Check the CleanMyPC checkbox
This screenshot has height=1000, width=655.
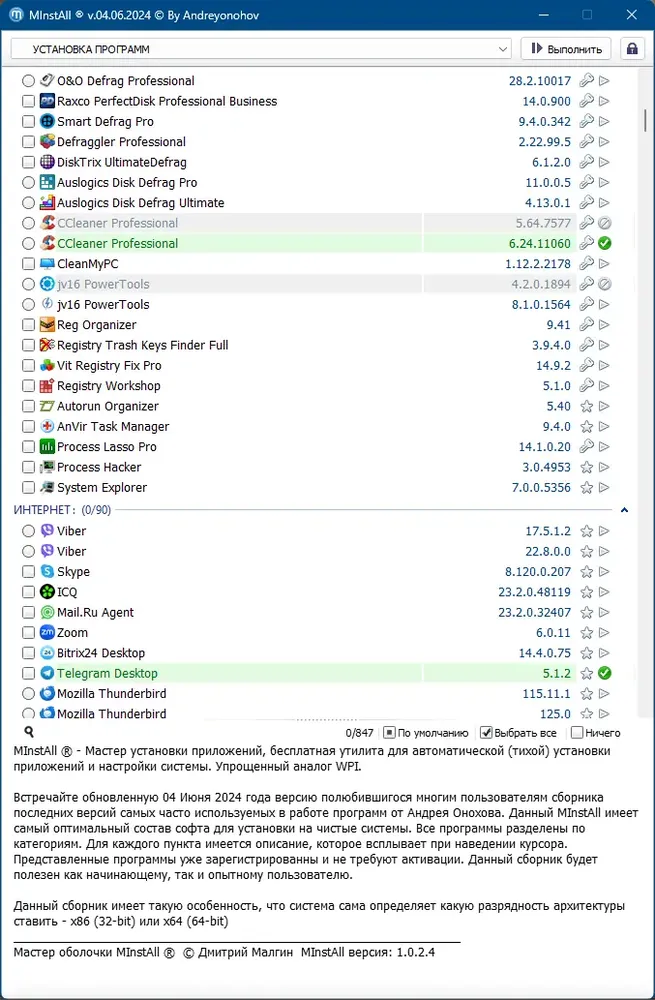pos(28,263)
